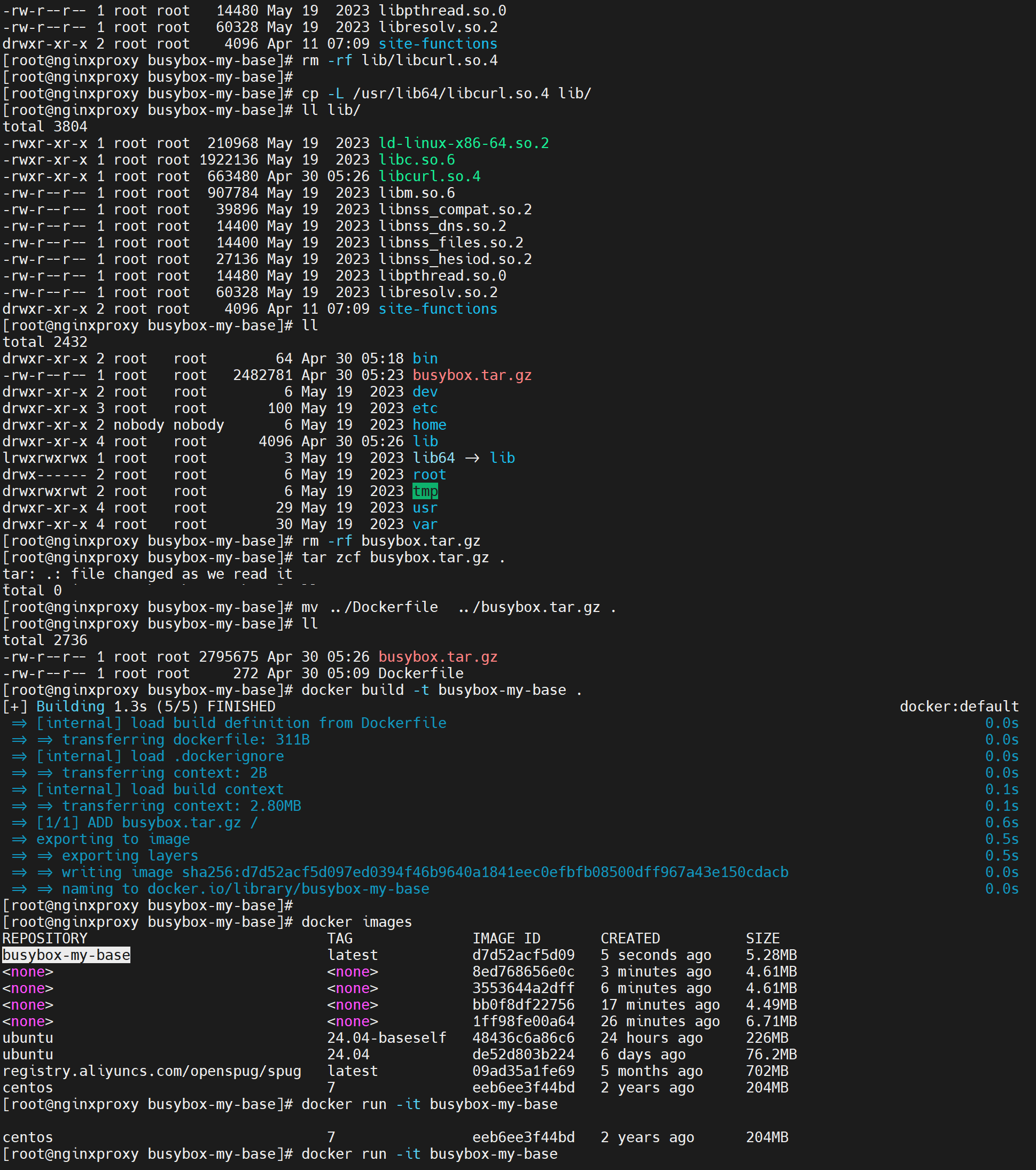Click the sha256 image hash line
1036x1170 pixels.
tap(485, 872)
